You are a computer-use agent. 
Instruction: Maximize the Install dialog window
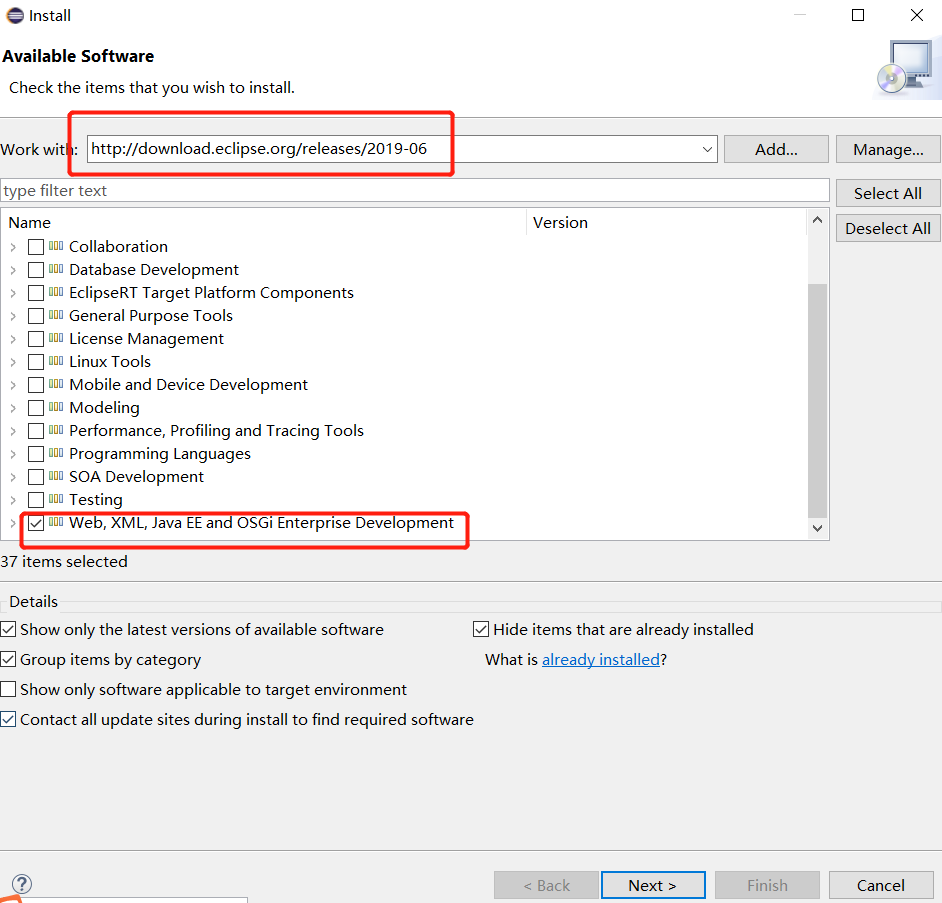tap(858, 15)
